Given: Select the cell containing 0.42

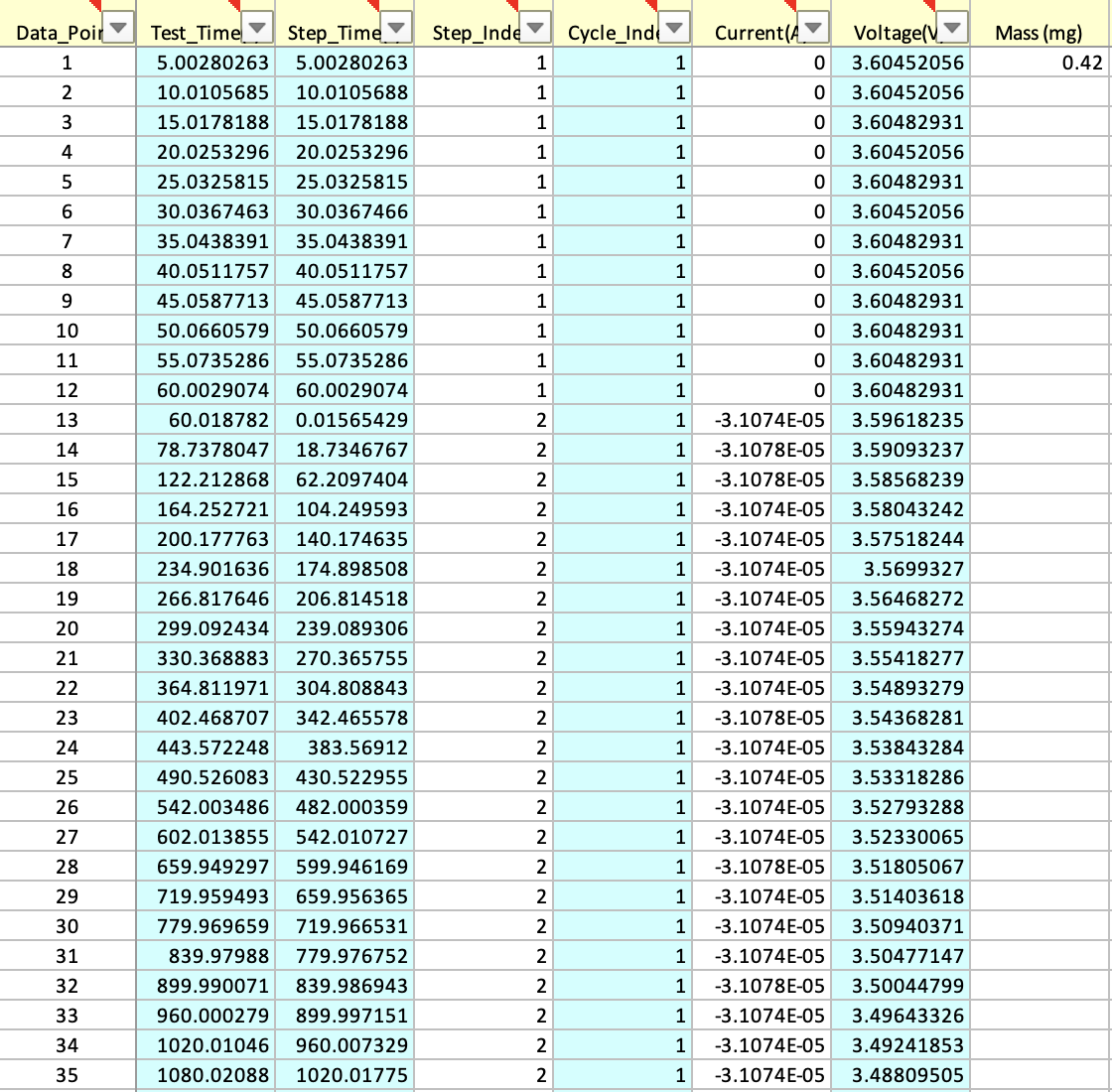Looking at the screenshot, I should [x=1039, y=62].
